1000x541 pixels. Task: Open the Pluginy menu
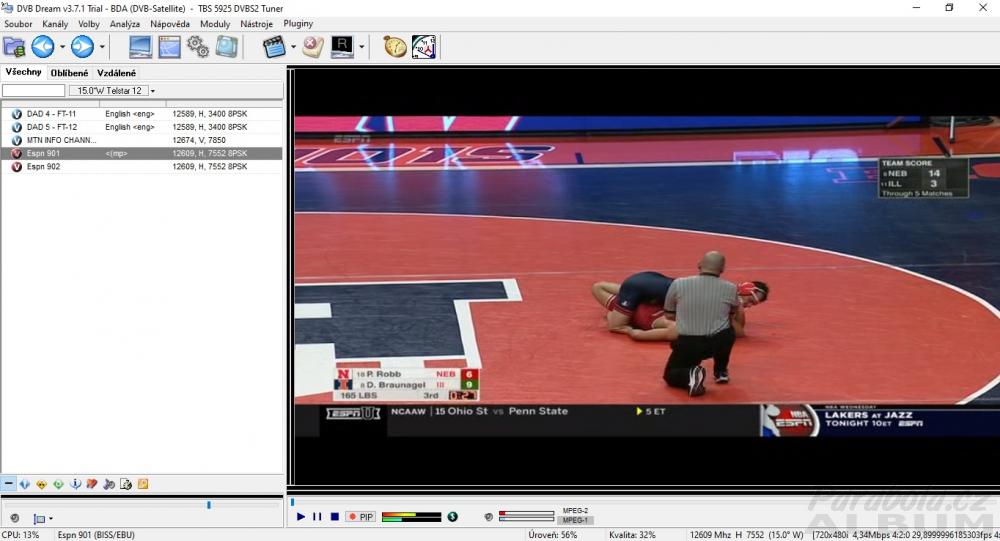298,24
